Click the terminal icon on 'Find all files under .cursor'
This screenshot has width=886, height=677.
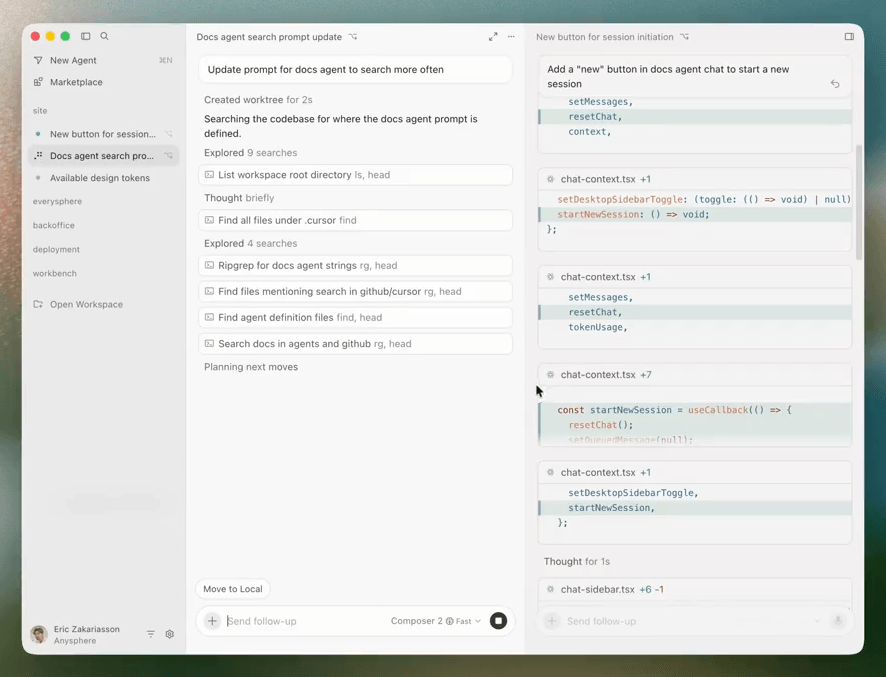coord(209,220)
